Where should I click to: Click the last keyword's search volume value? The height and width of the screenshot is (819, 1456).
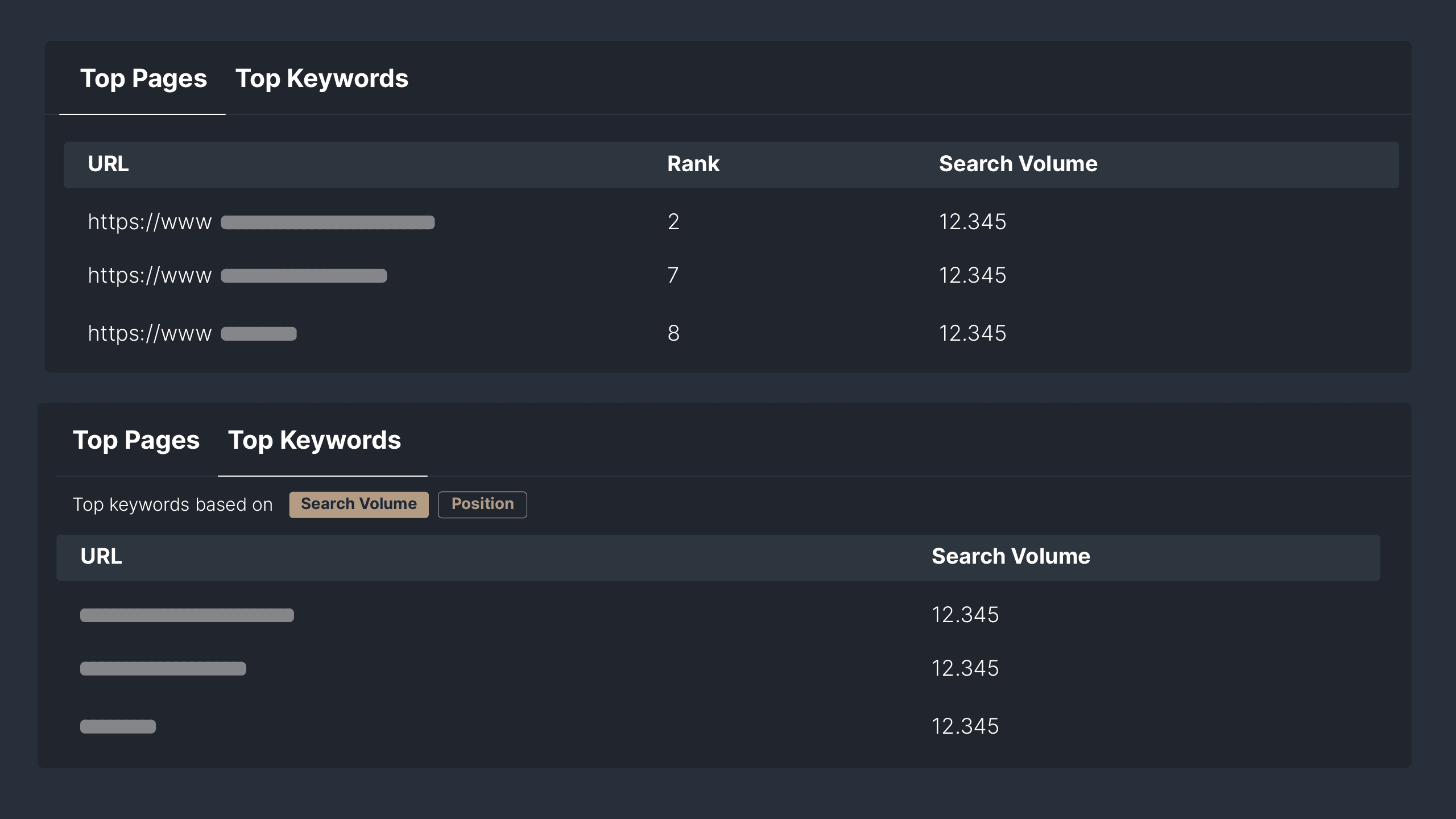(x=965, y=727)
